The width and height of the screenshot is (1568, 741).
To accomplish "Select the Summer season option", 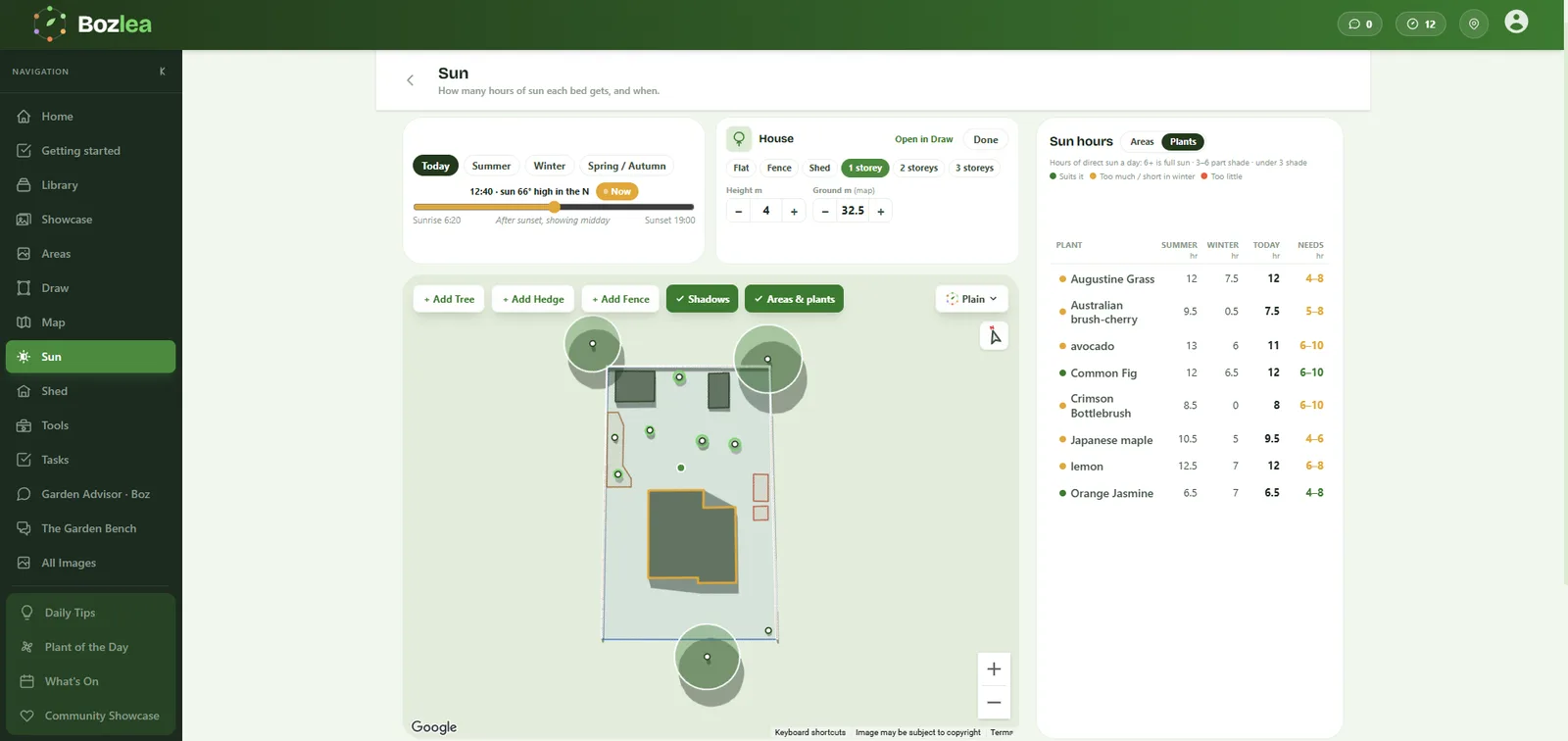I will (x=491, y=166).
